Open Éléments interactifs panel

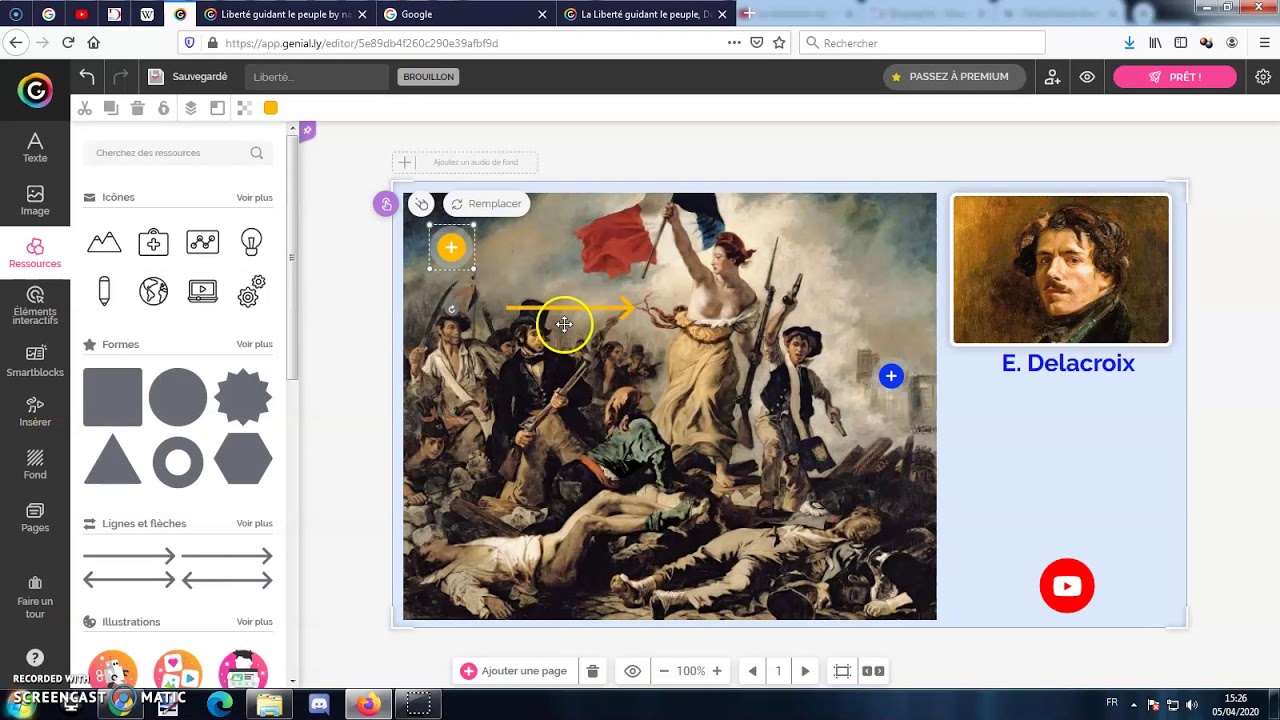click(x=35, y=306)
